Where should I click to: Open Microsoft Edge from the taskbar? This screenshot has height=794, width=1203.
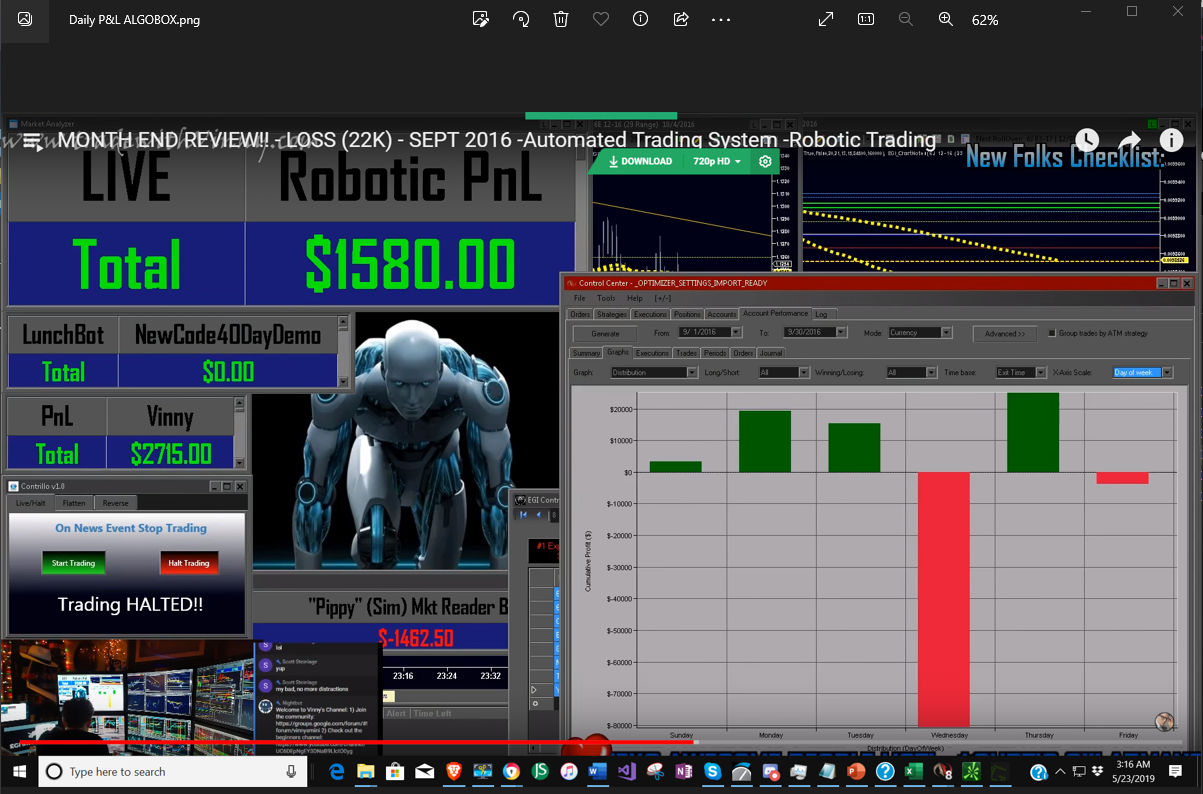337,772
